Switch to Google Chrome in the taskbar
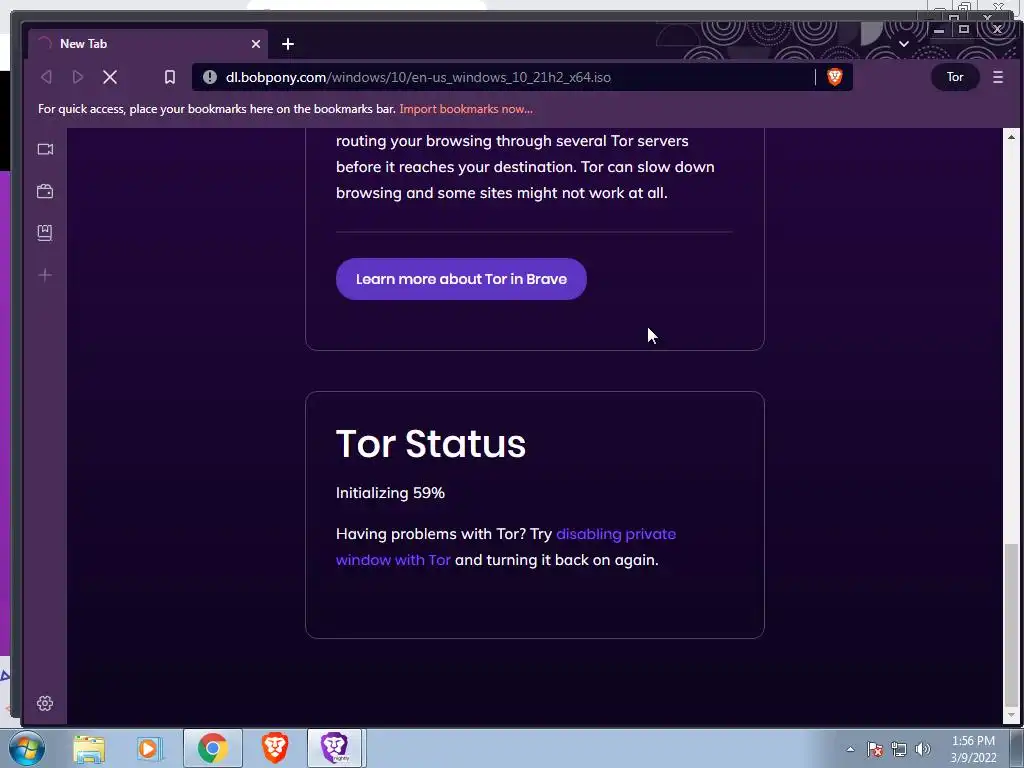Image resolution: width=1024 pixels, height=768 pixels. pyautogui.click(x=213, y=748)
